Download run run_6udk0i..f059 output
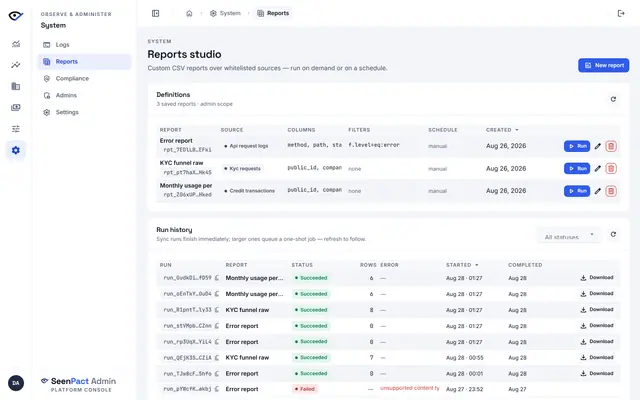This screenshot has height=400, width=640. [x=597, y=278]
